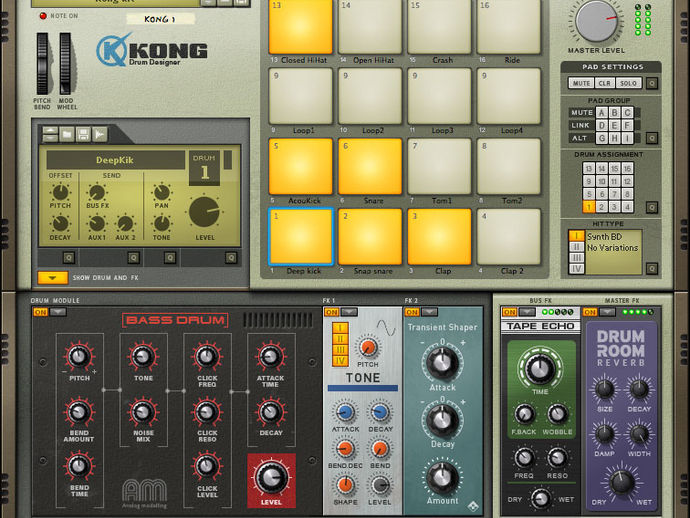The width and height of the screenshot is (690, 518).
Task: Open quick edit Q for Drum Assignment
Action: point(652,207)
